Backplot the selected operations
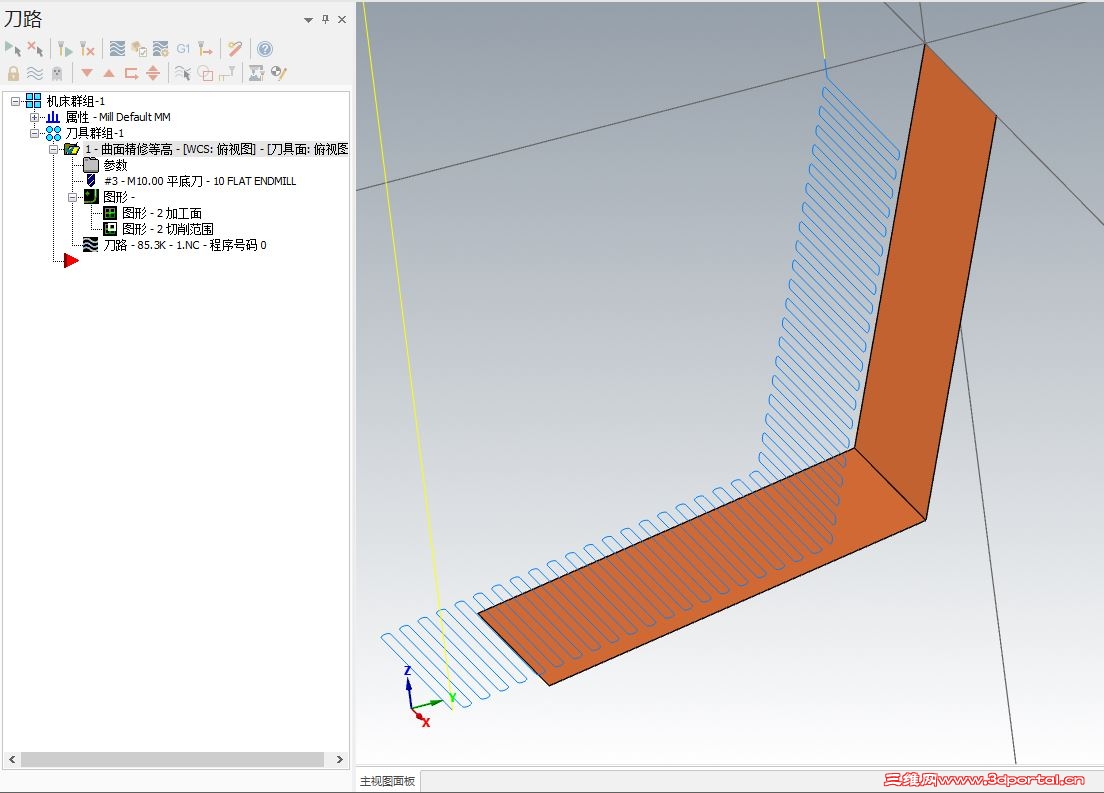Image resolution: width=1104 pixels, height=793 pixels. 118,49
